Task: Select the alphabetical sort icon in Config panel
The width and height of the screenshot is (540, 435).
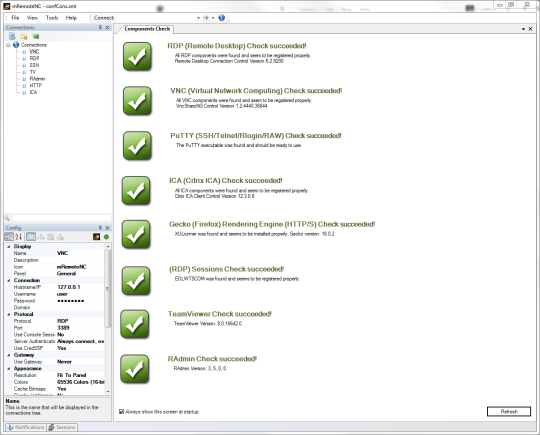Action: click(19, 237)
